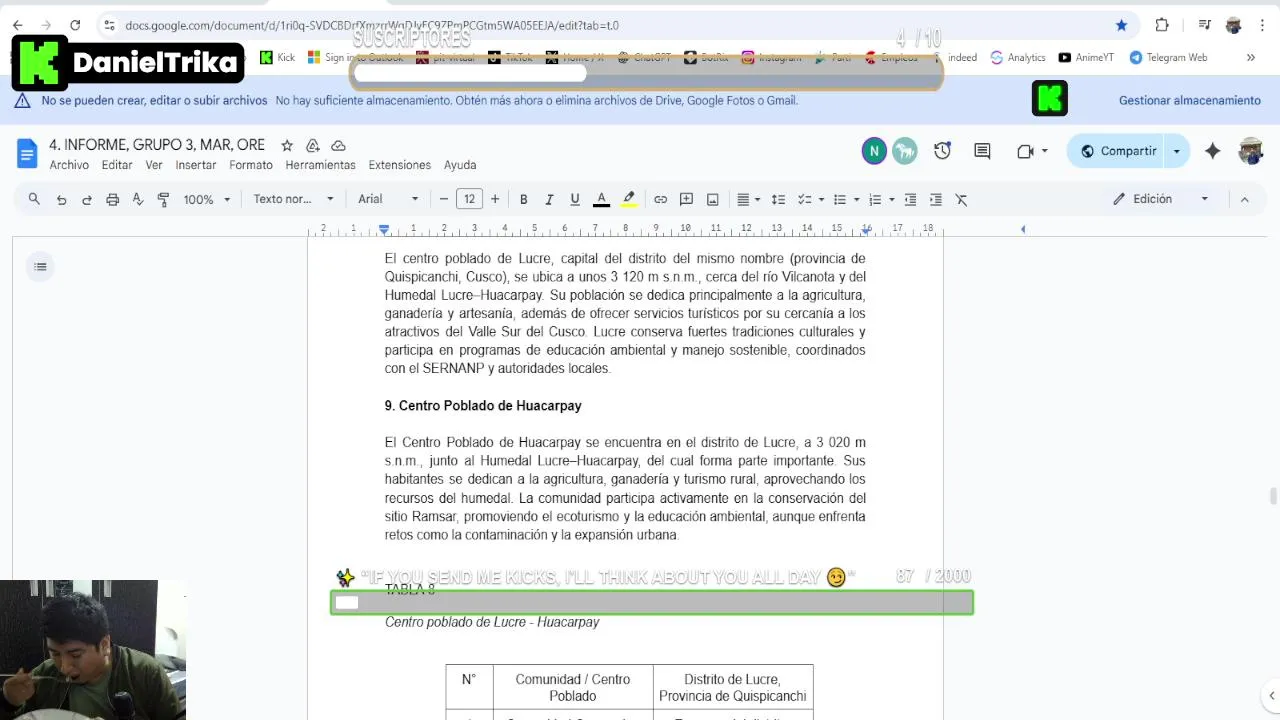Print the document
The image size is (1280, 720).
pos(113,199)
